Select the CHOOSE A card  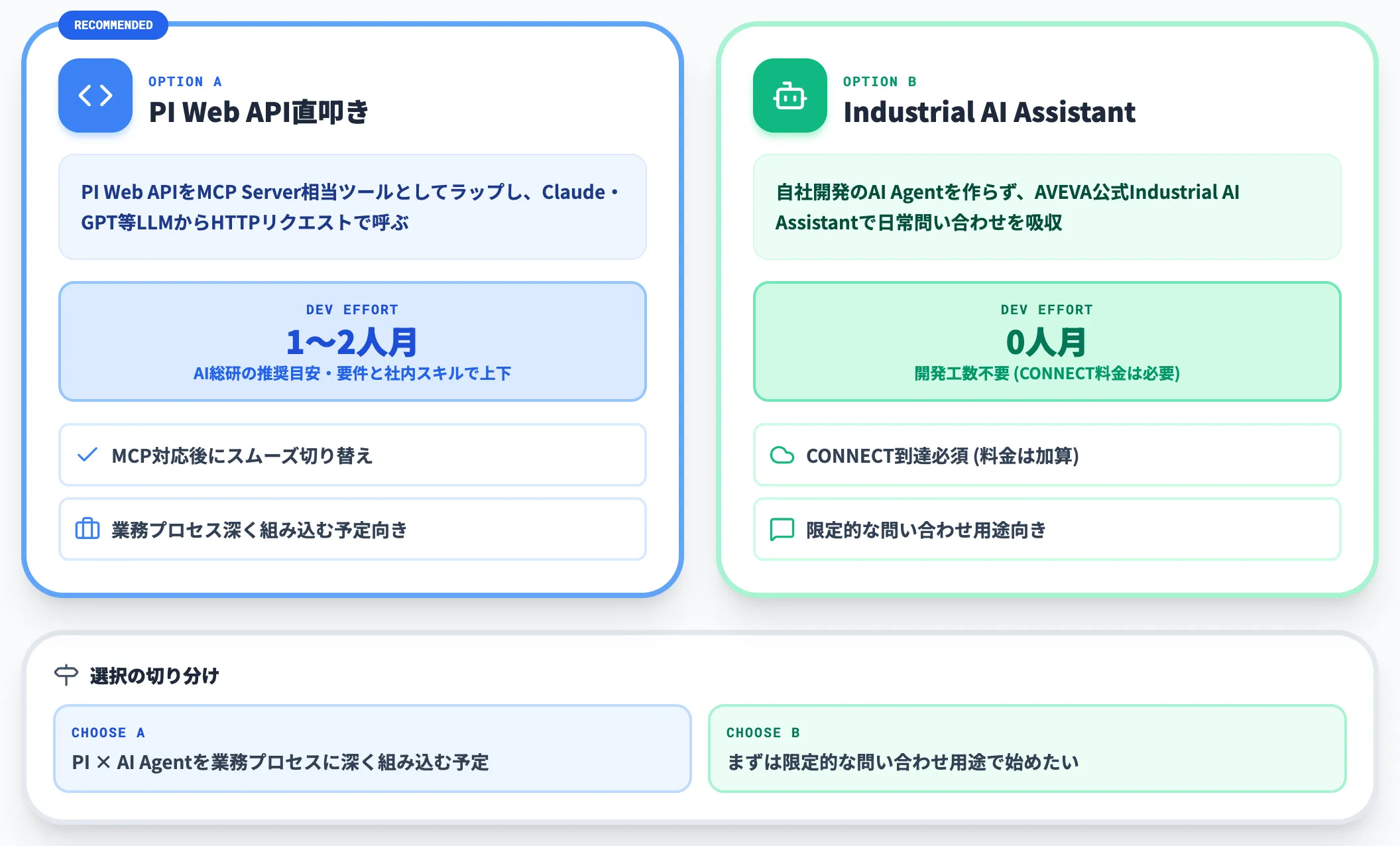coord(373,749)
